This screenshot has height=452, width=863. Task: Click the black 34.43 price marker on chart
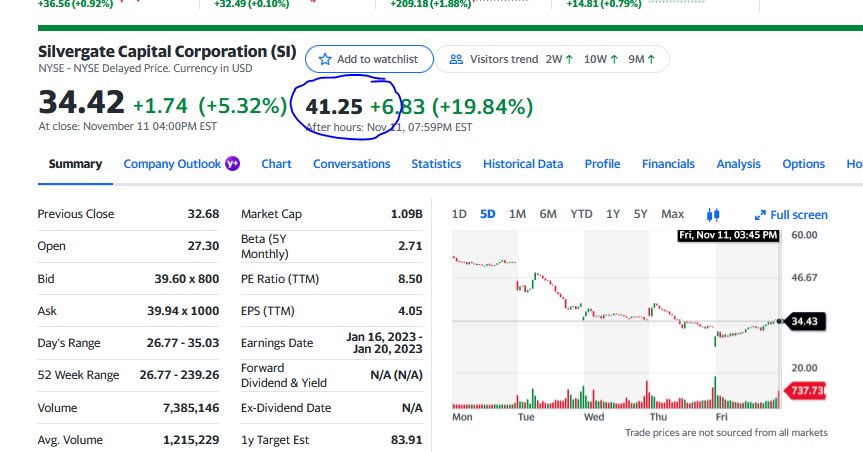click(x=805, y=322)
